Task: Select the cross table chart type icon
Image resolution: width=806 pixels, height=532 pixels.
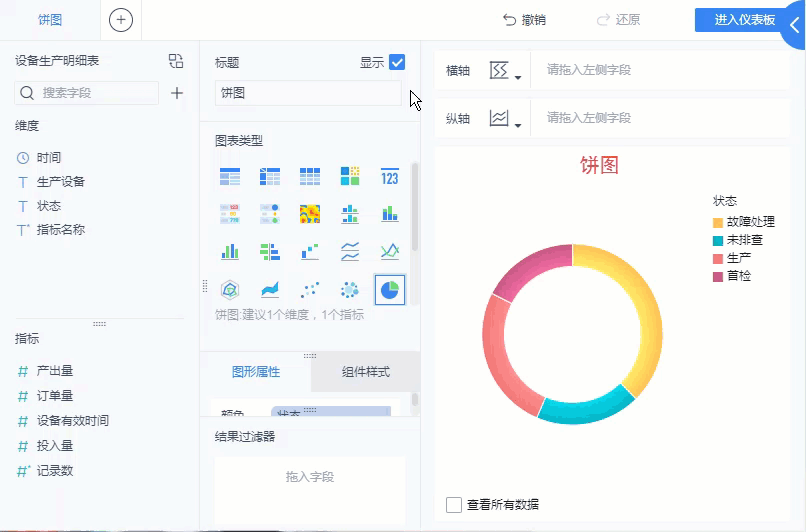Action: click(x=270, y=176)
